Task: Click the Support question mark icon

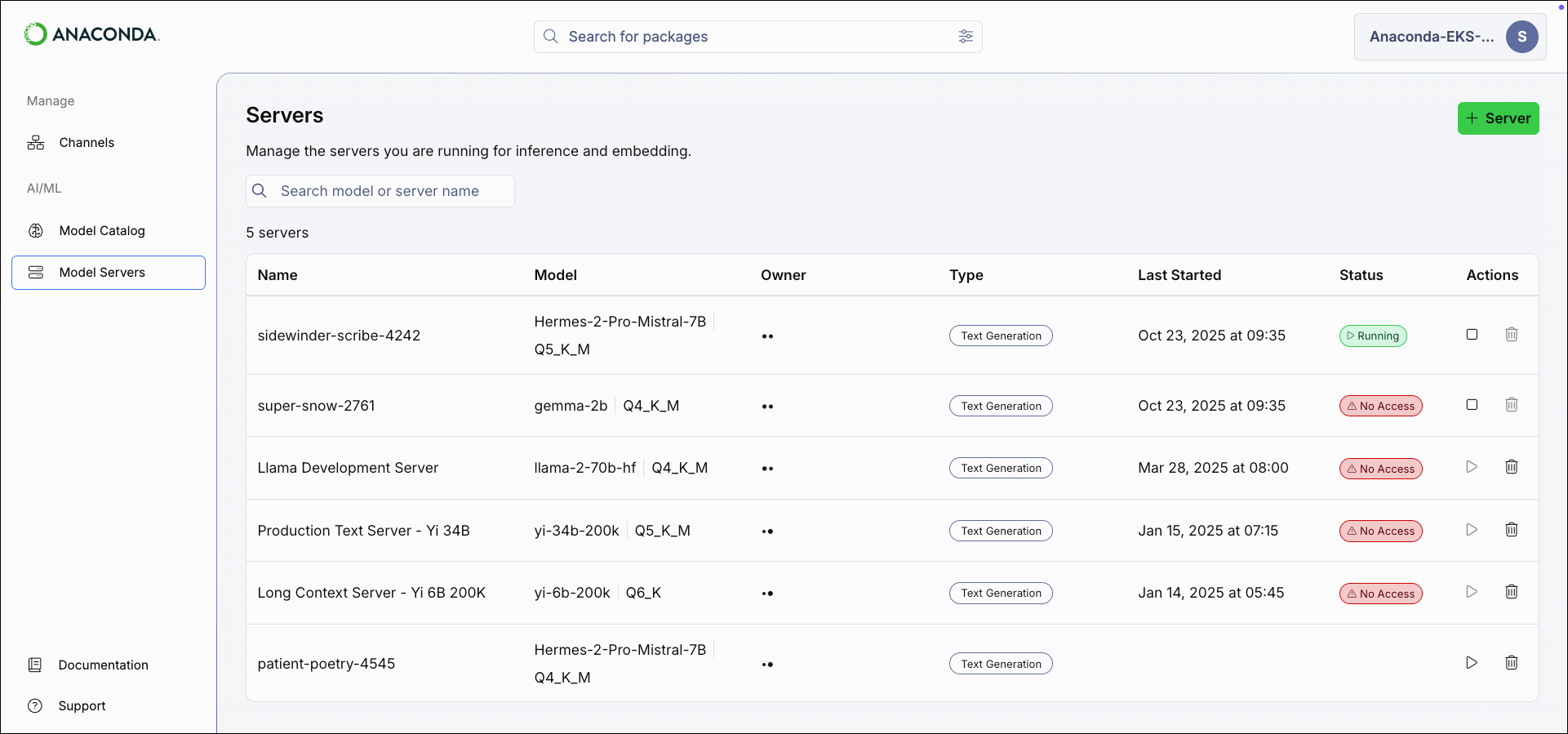Action: [35, 706]
